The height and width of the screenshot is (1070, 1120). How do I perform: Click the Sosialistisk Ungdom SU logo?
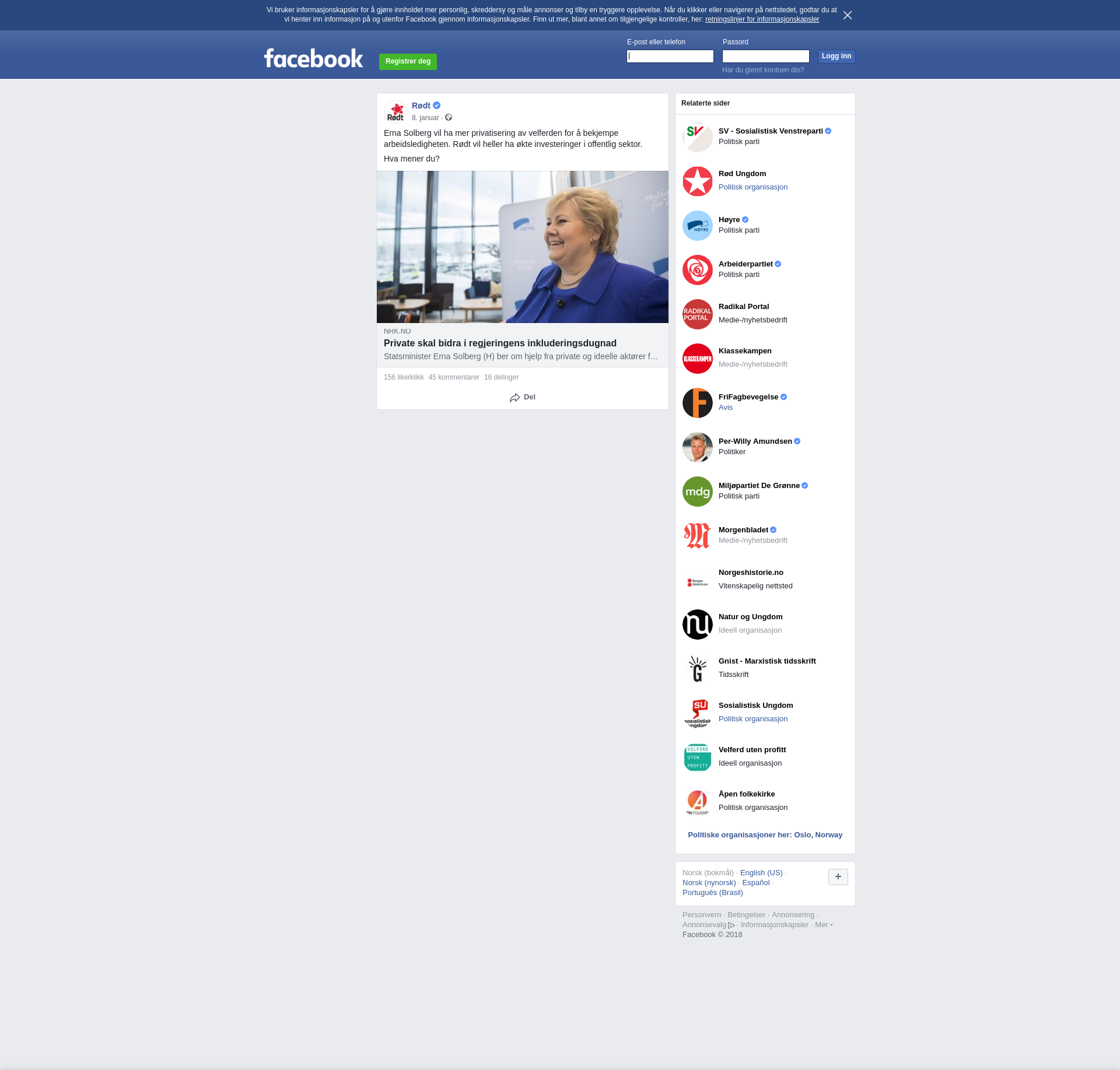click(x=698, y=713)
